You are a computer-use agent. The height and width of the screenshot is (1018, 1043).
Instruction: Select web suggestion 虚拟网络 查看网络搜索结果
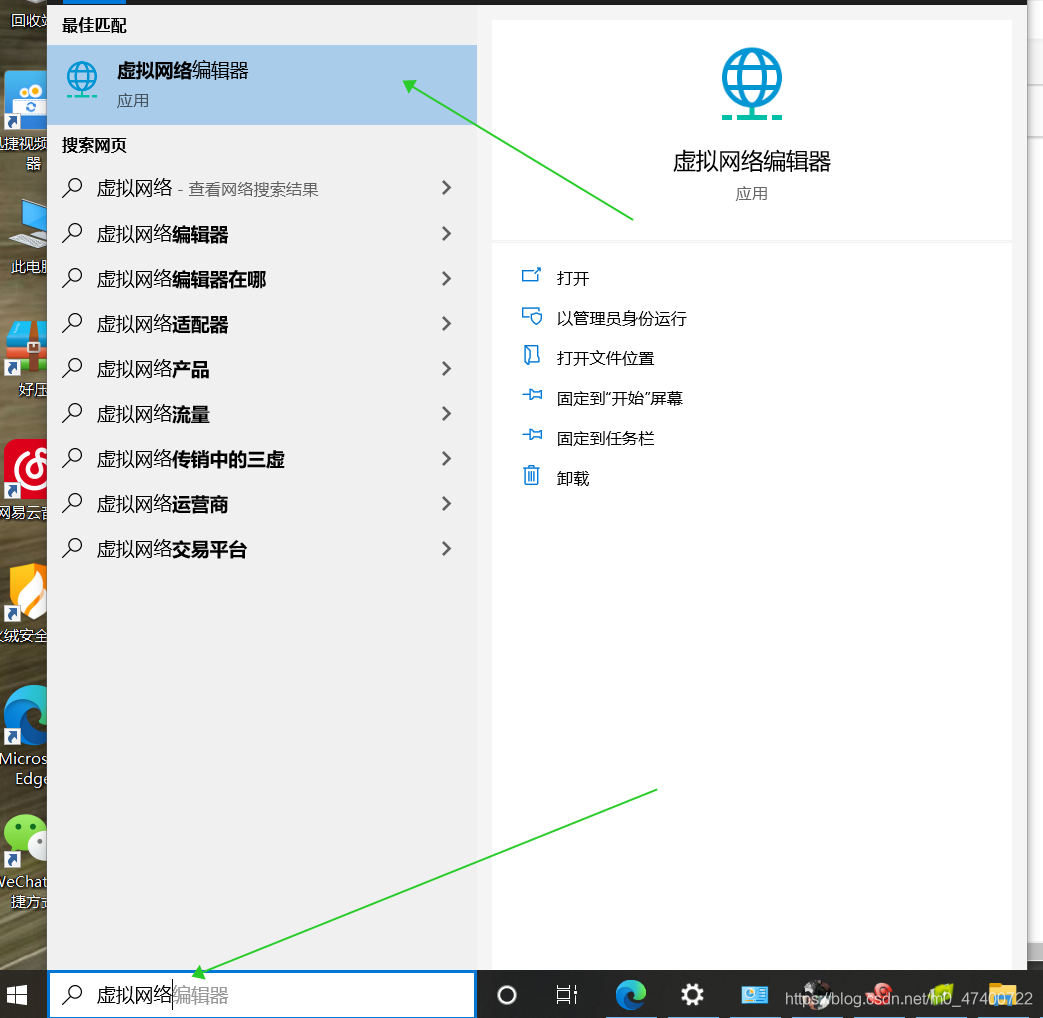click(261, 188)
